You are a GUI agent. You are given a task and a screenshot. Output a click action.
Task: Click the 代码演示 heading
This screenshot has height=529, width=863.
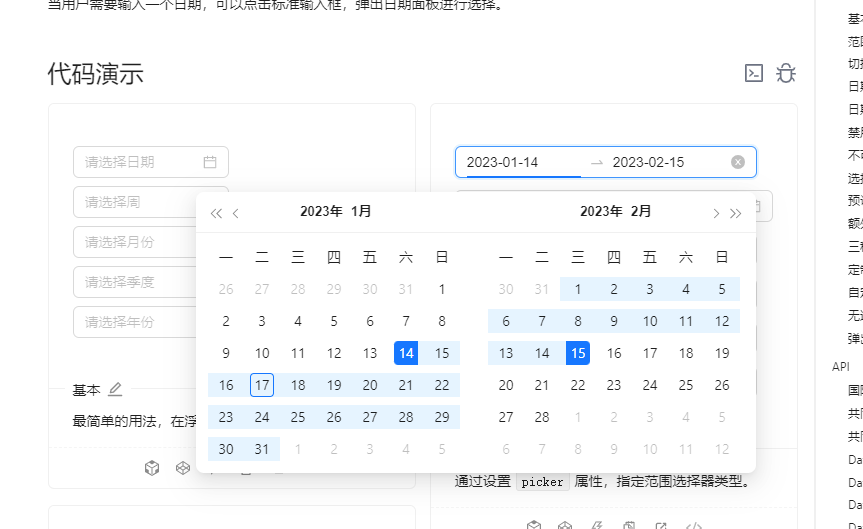(95, 73)
